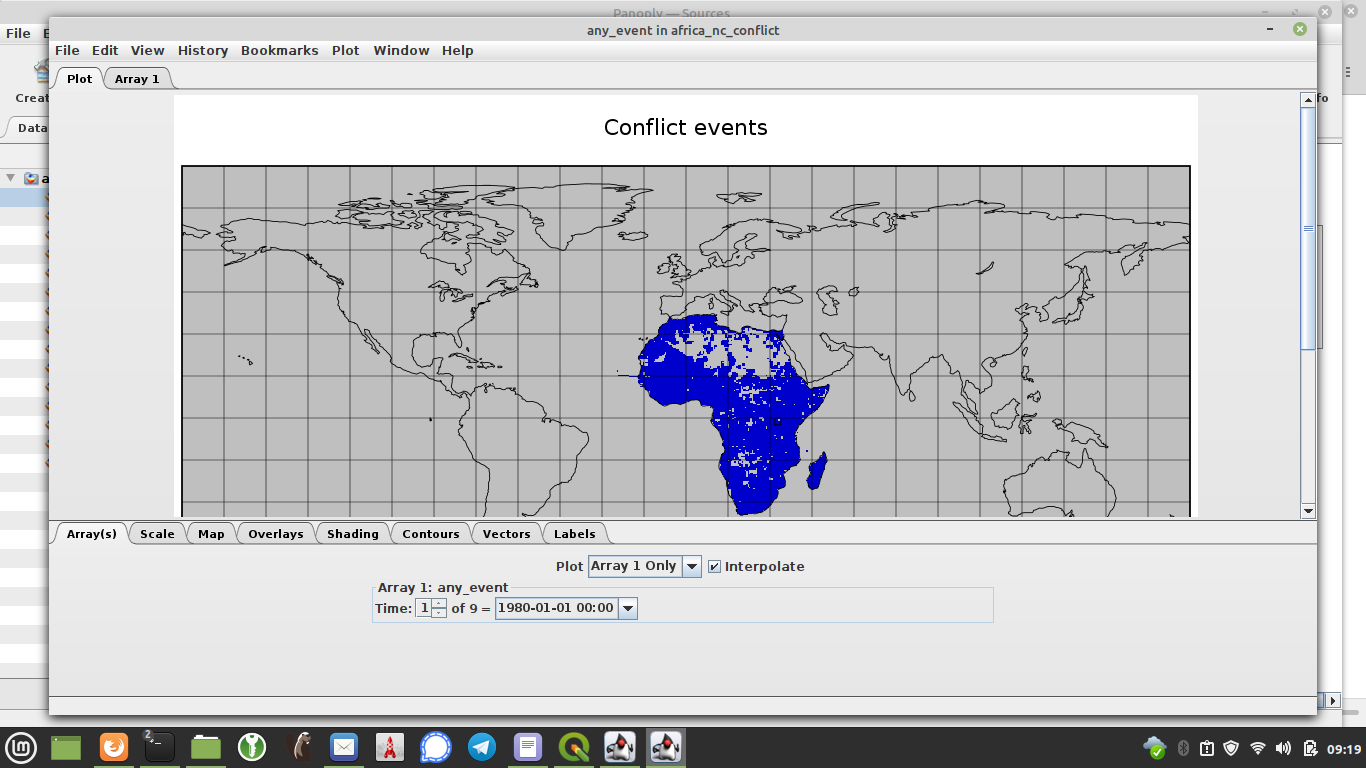This screenshot has height=768, width=1366.
Task: Open Telegram from the taskbar
Action: (x=482, y=747)
